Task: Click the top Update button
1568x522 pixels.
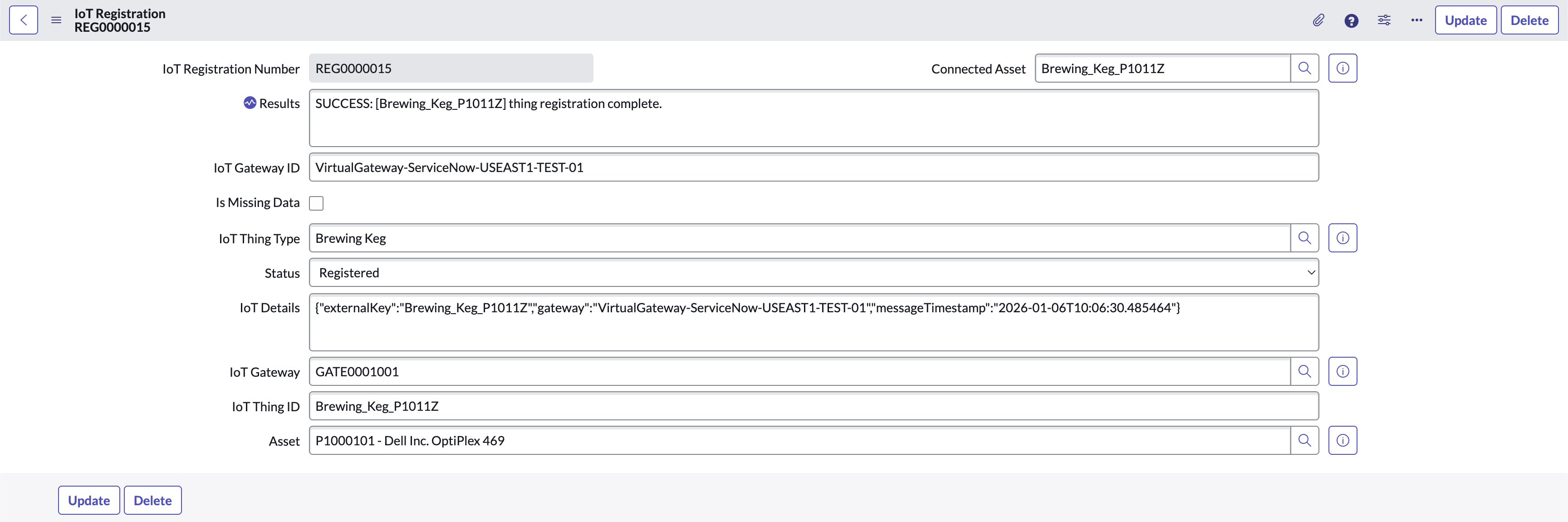Action: tap(1465, 20)
